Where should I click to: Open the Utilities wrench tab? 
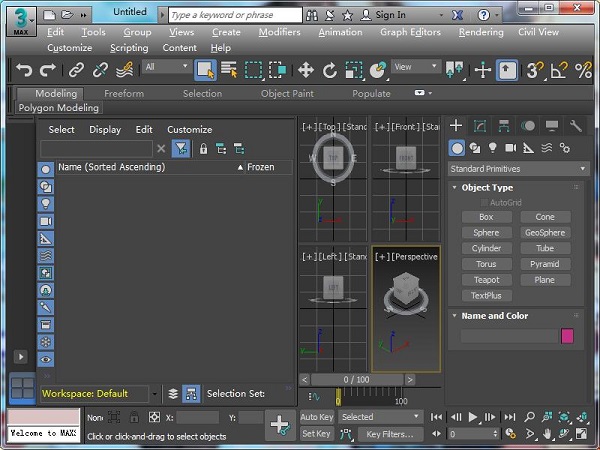click(576, 126)
